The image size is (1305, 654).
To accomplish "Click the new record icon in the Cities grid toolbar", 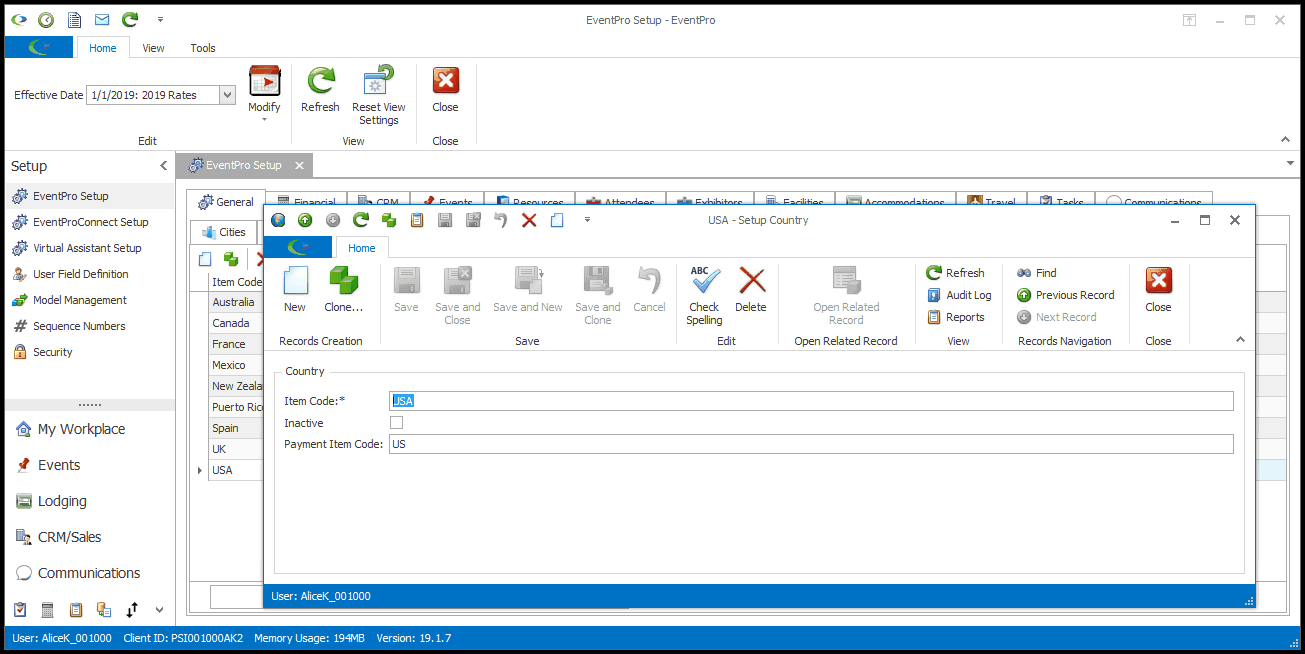I will [x=205, y=259].
